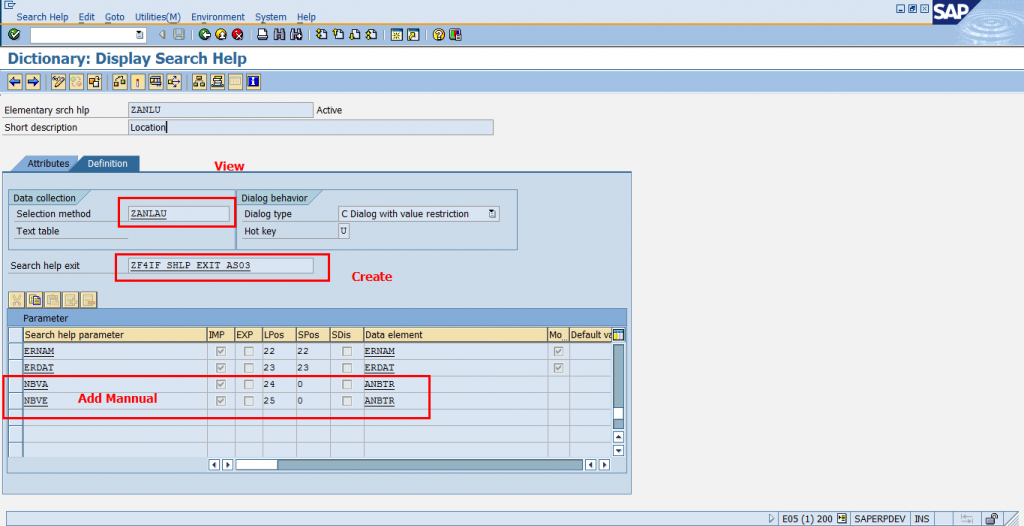The height and width of the screenshot is (526, 1024).
Task: Click the Print icon in standard toolbar
Action: pos(263,35)
